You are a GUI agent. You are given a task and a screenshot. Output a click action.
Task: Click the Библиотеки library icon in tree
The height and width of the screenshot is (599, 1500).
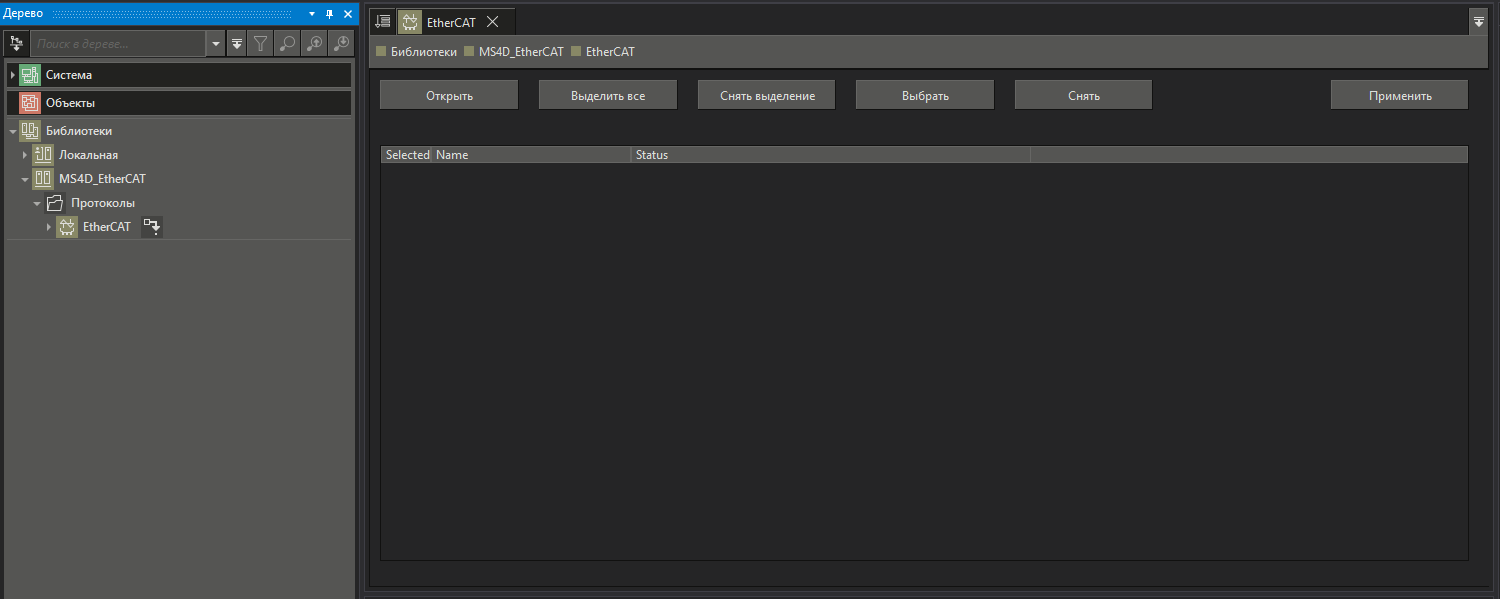30,131
